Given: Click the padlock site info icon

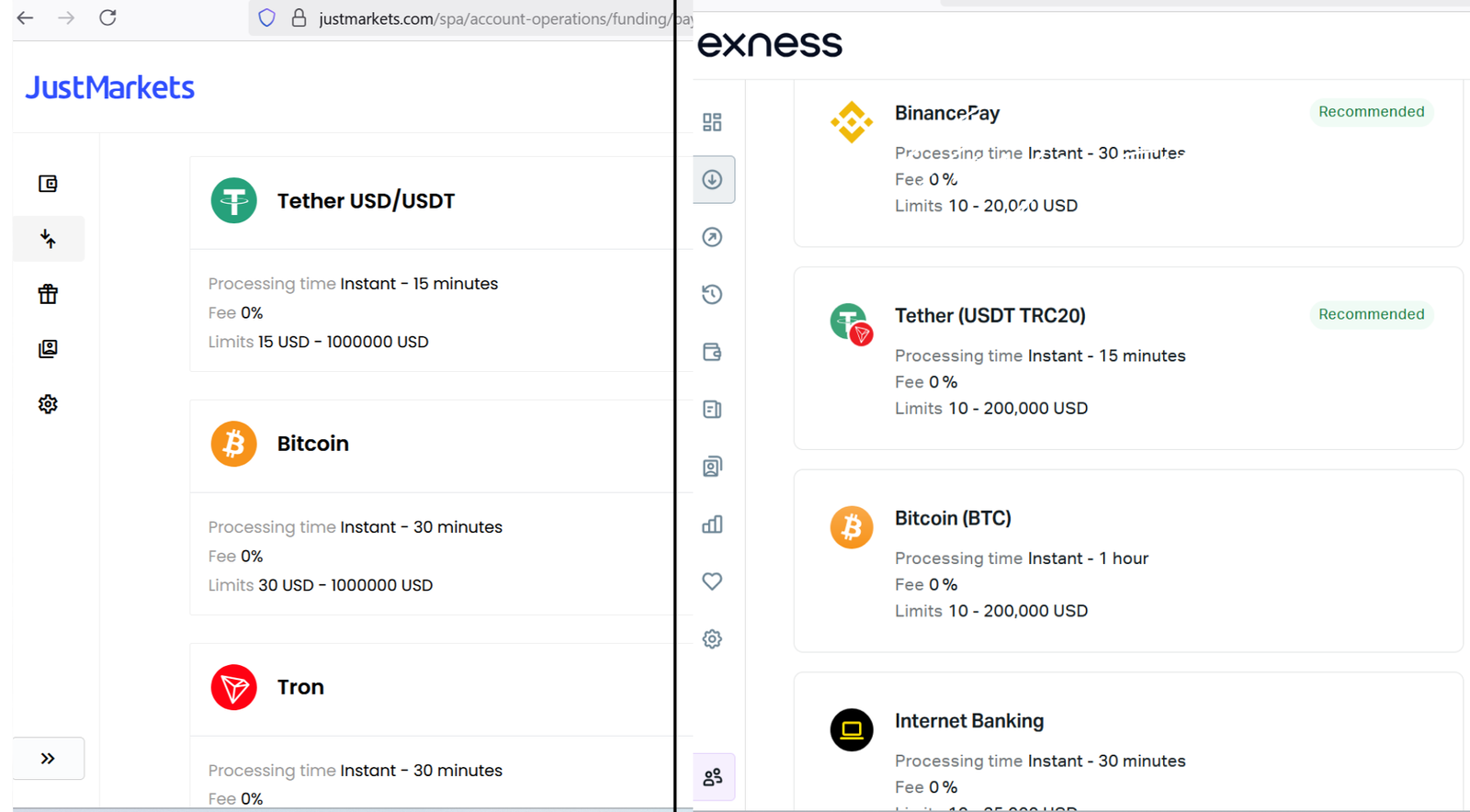Looking at the screenshot, I should tap(299, 18).
